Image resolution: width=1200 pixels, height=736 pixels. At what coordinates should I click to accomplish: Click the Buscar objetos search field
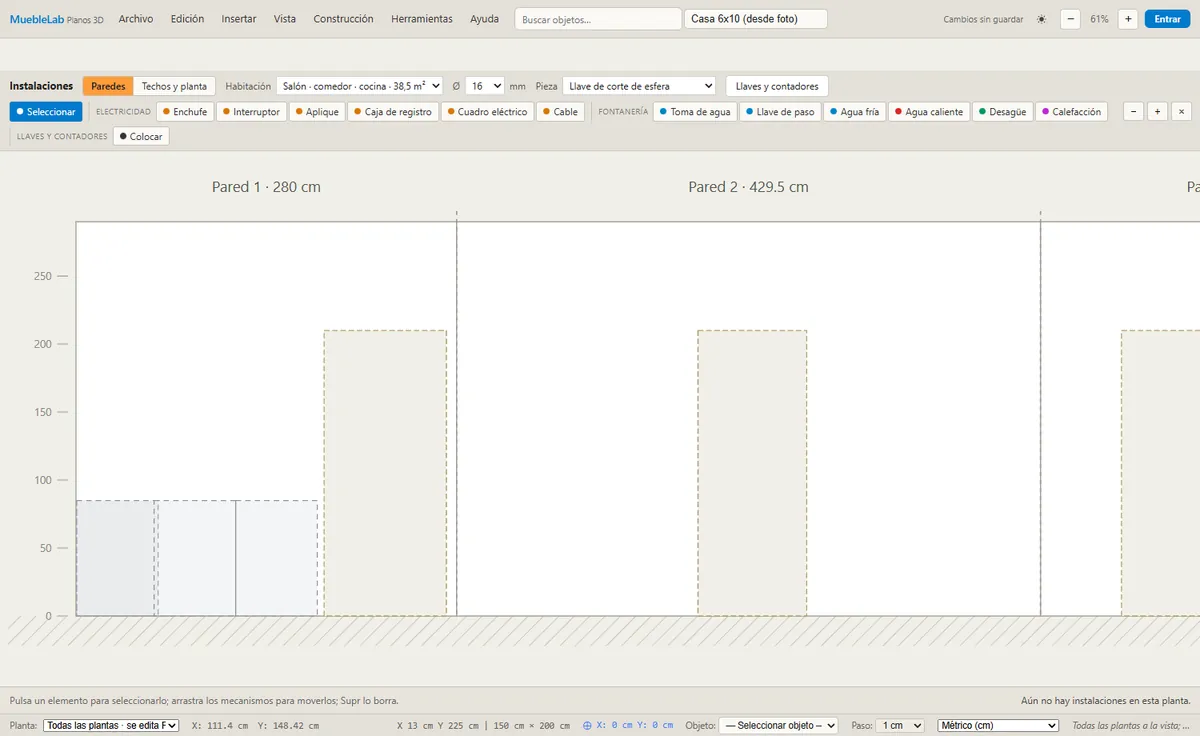click(x=598, y=19)
